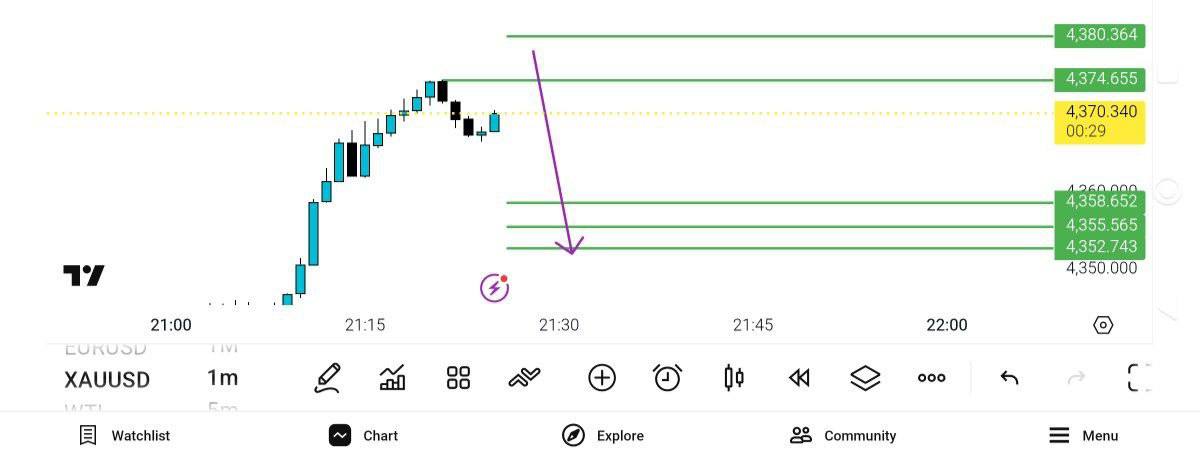Switch to the Watchlist tab
The height and width of the screenshot is (460, 1200).
[125, 436]
